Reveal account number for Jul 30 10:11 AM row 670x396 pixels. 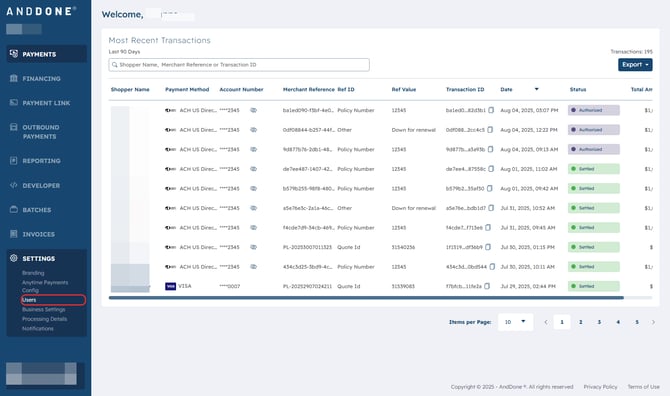(253, 267)
